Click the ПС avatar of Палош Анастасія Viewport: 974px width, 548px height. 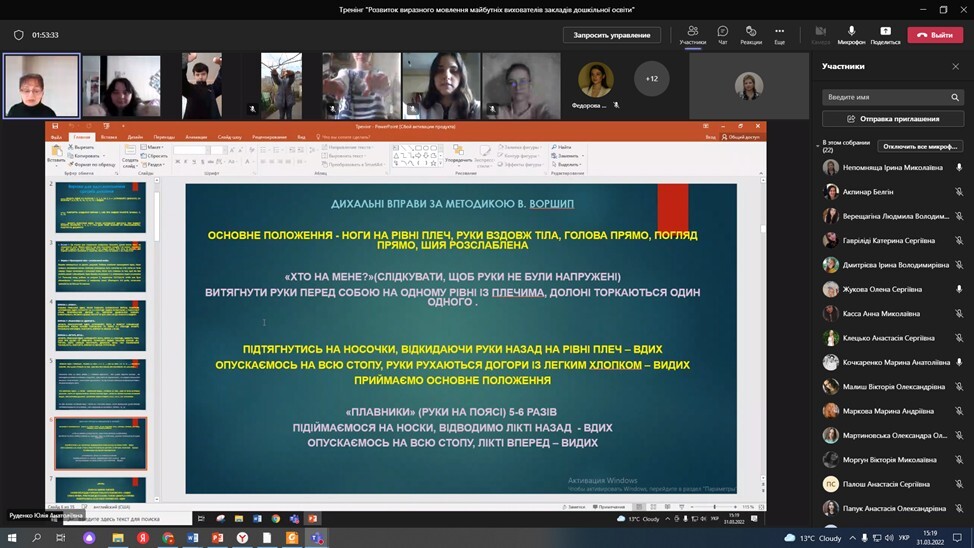click(831, 484)
